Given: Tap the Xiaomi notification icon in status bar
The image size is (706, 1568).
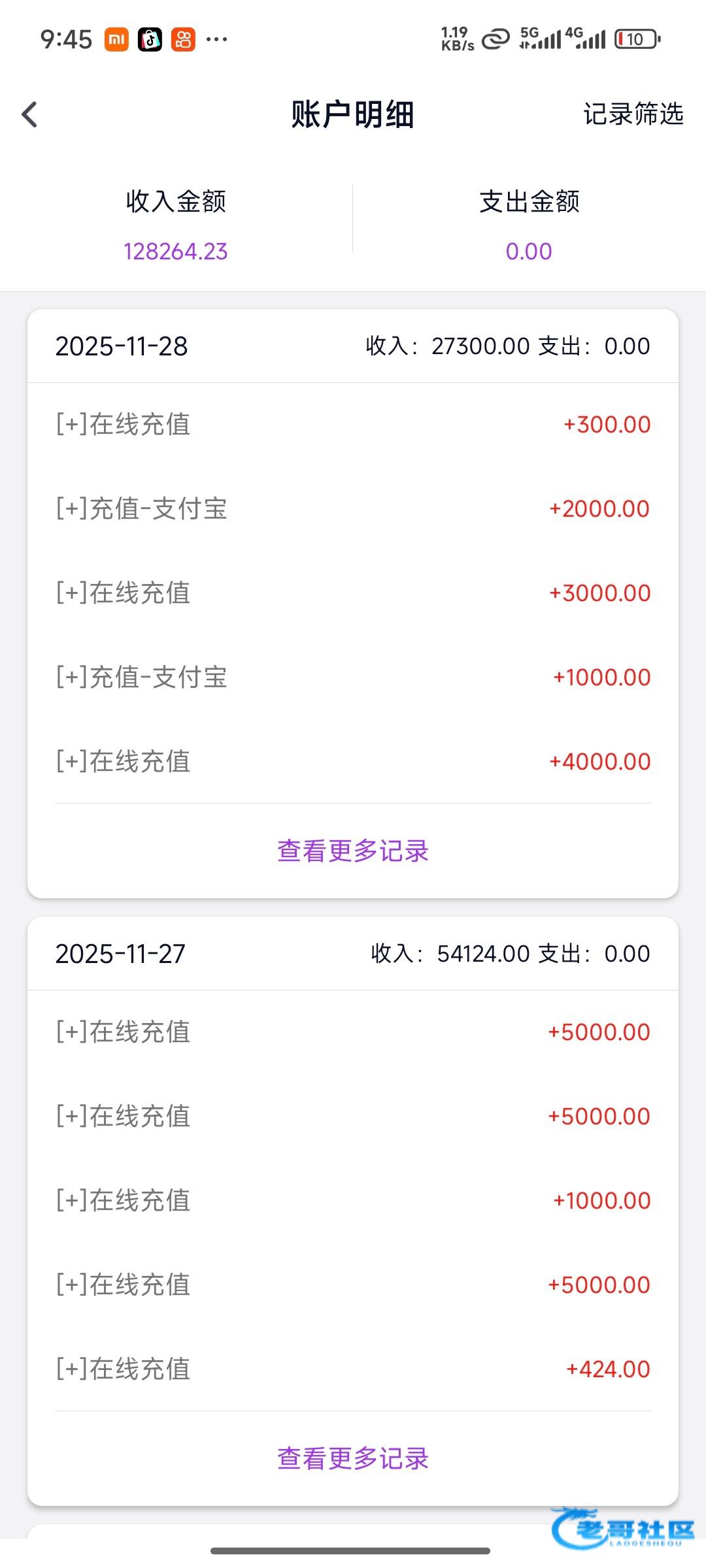Looking at the screenshot, I should pos(116,40).
